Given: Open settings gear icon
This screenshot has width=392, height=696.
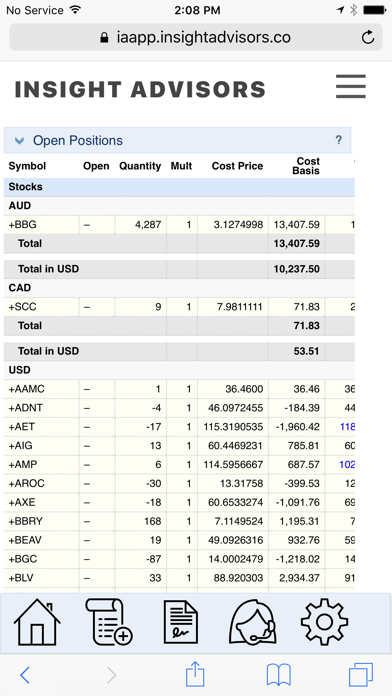Looking at the screenshot, I should 324,622.
